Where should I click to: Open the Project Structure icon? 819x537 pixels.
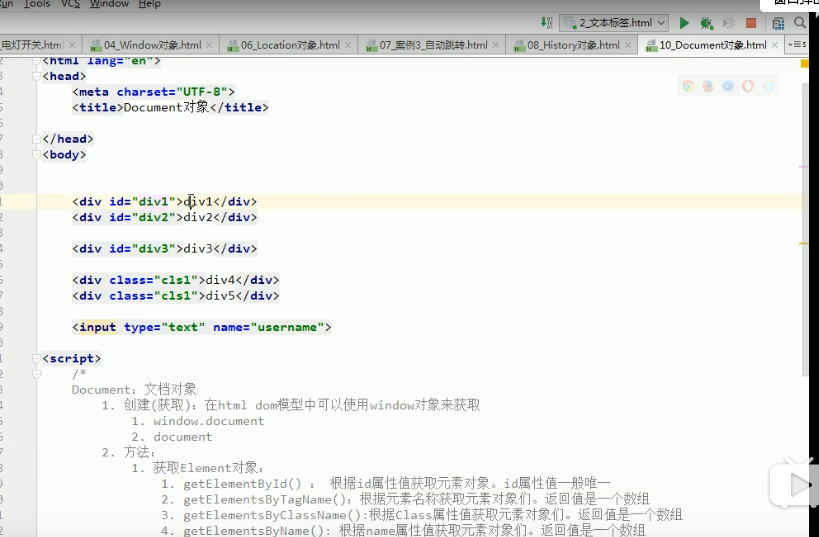click(x=778, y=23)
